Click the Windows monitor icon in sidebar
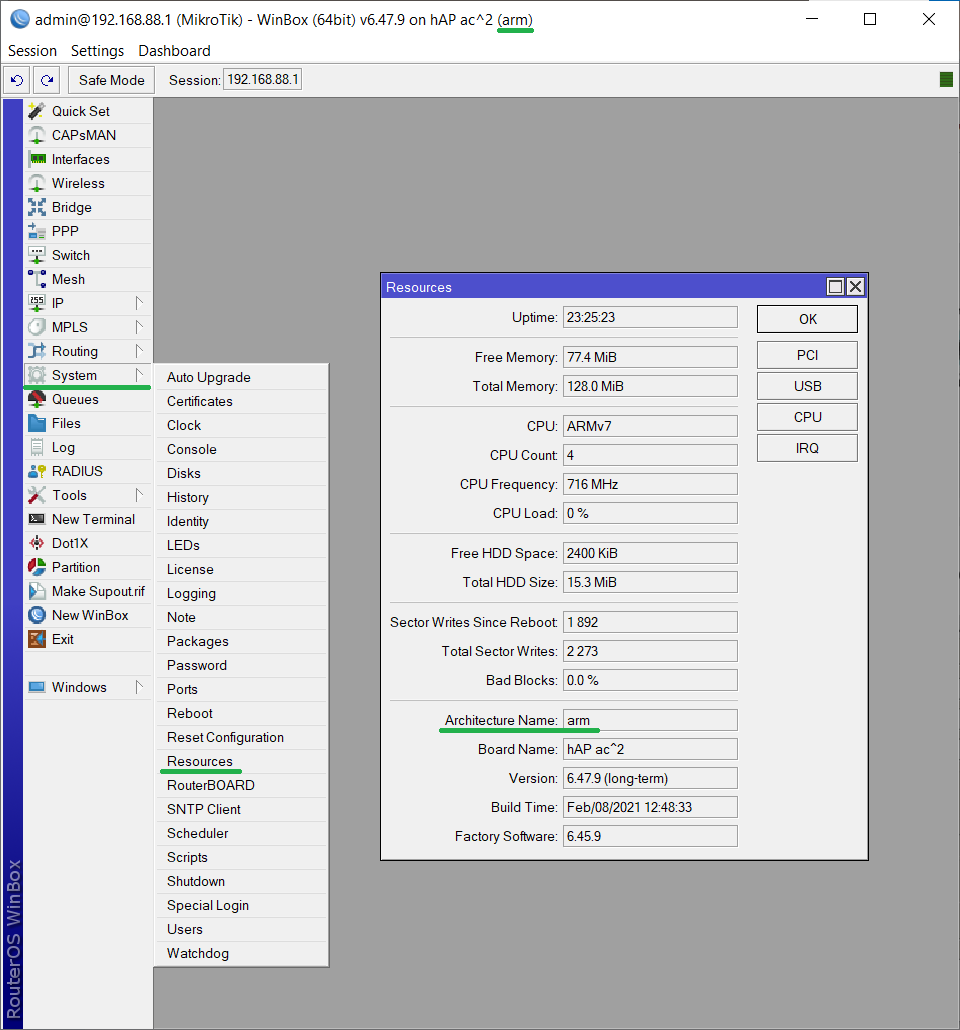This screenshot has width=960, height=1030. pyautogui.click(x=37, y=687)
